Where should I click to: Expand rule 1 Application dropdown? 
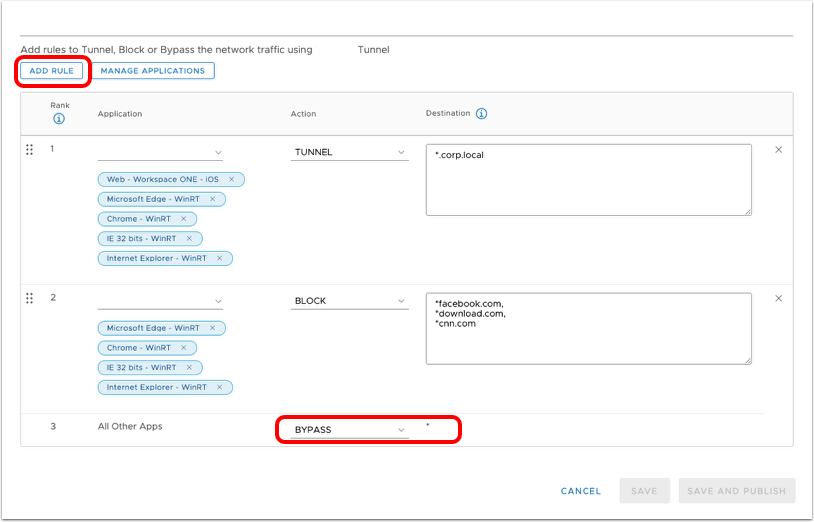(160, 153)
